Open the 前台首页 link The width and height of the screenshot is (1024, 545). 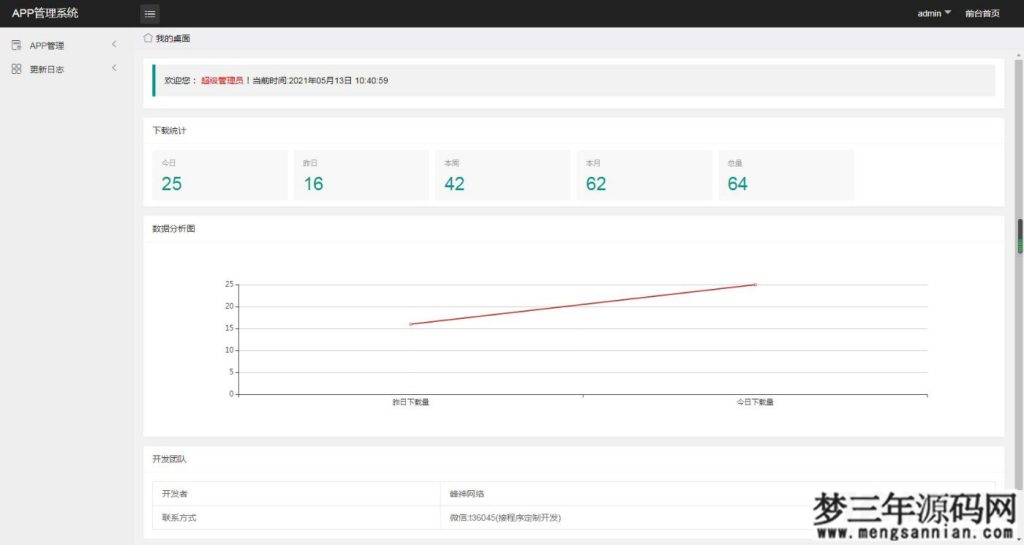pyautogui.click(x=982, y=14)
